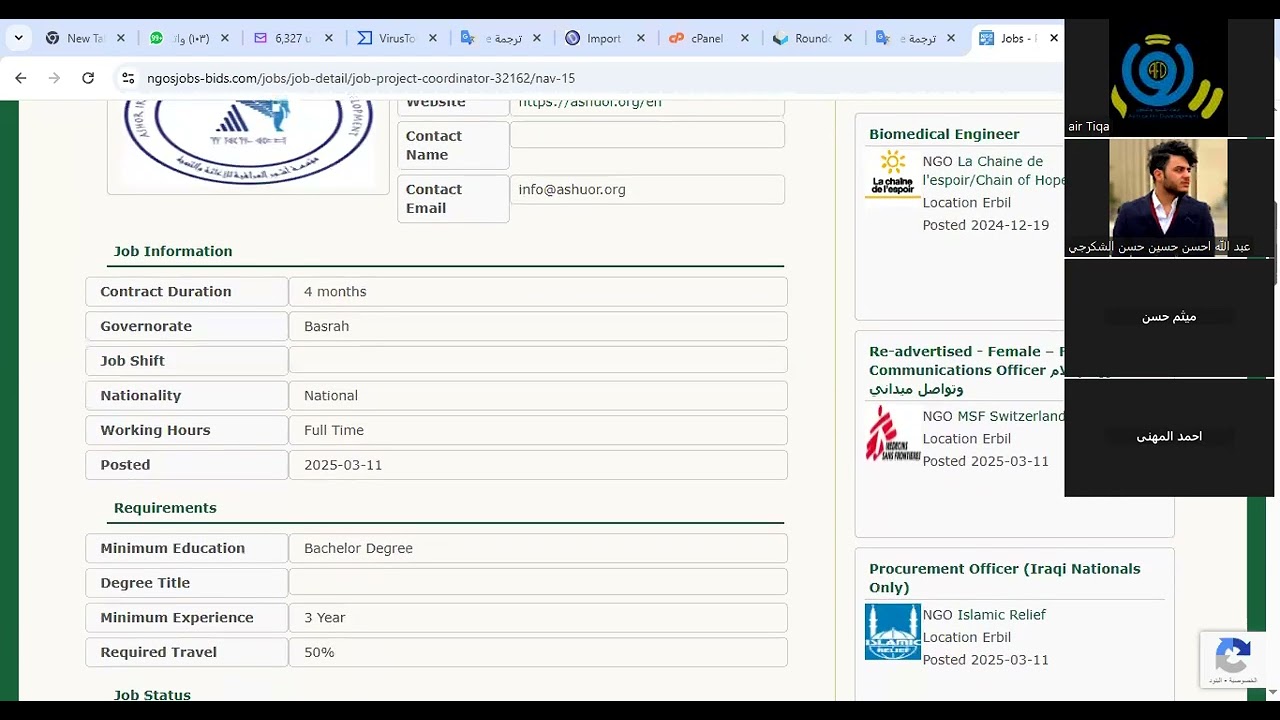Click the Job Information section heading
The width and height of the screenshot is (1280, 720).
click(x=173, y=251)
